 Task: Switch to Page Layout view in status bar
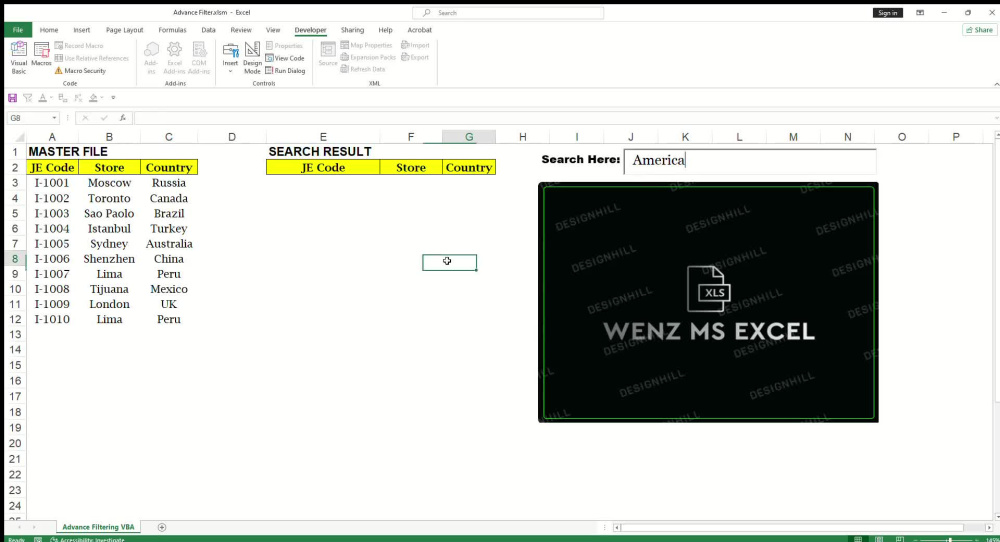[x=879, y=539]
